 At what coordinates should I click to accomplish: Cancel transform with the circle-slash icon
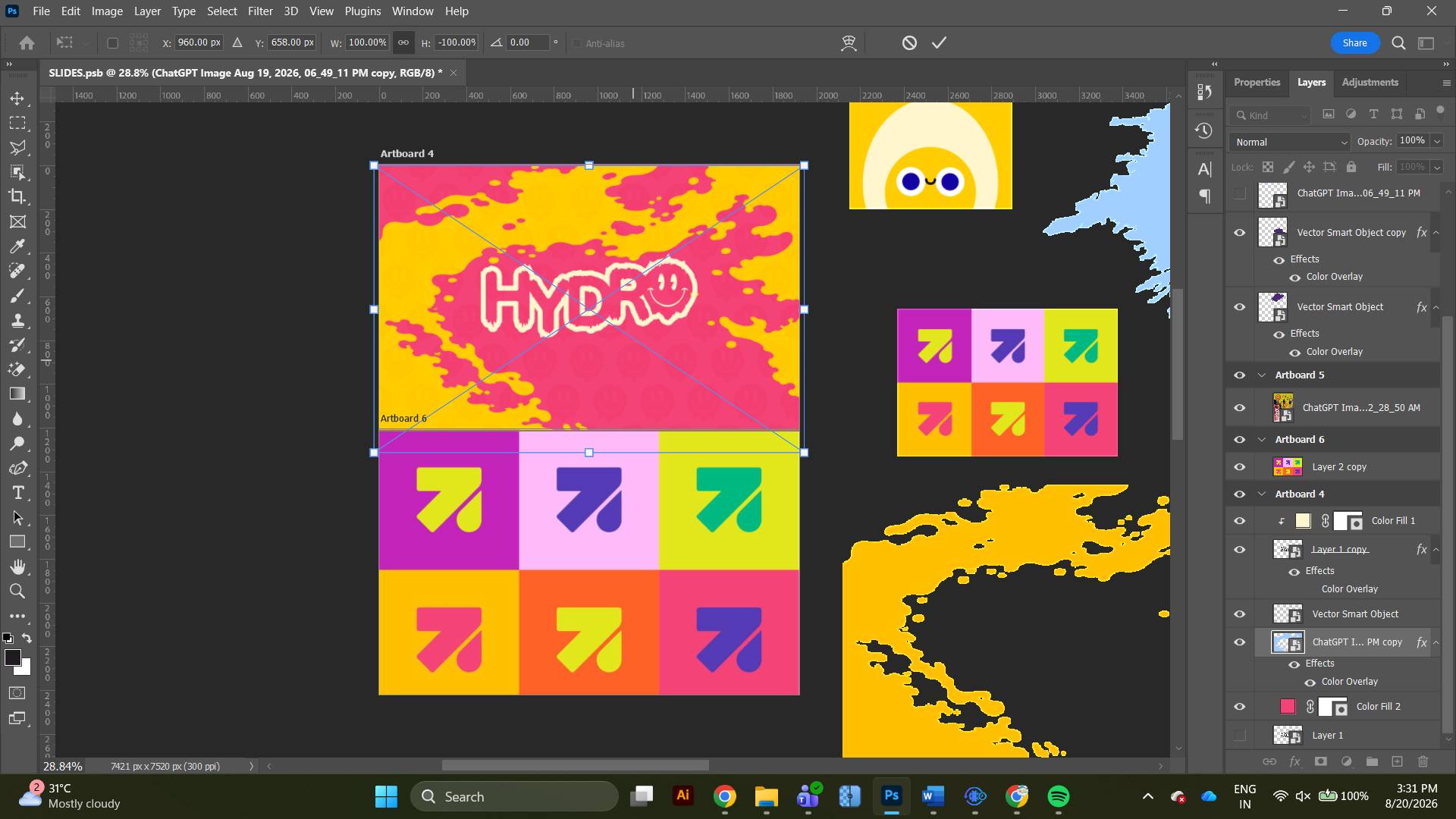(x=909, y=43)
